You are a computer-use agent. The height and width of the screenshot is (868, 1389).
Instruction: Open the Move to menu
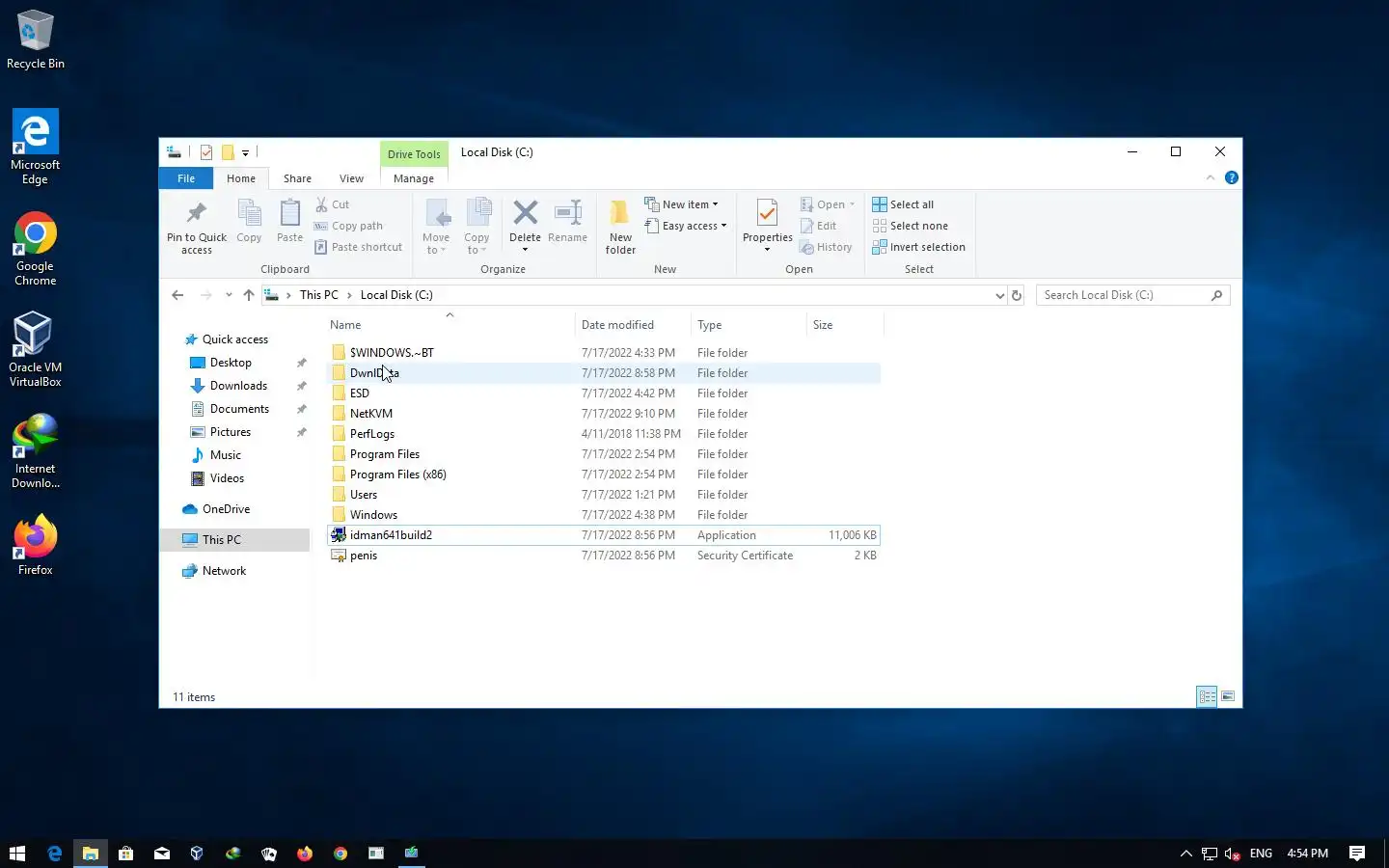(x=436, y=227)
